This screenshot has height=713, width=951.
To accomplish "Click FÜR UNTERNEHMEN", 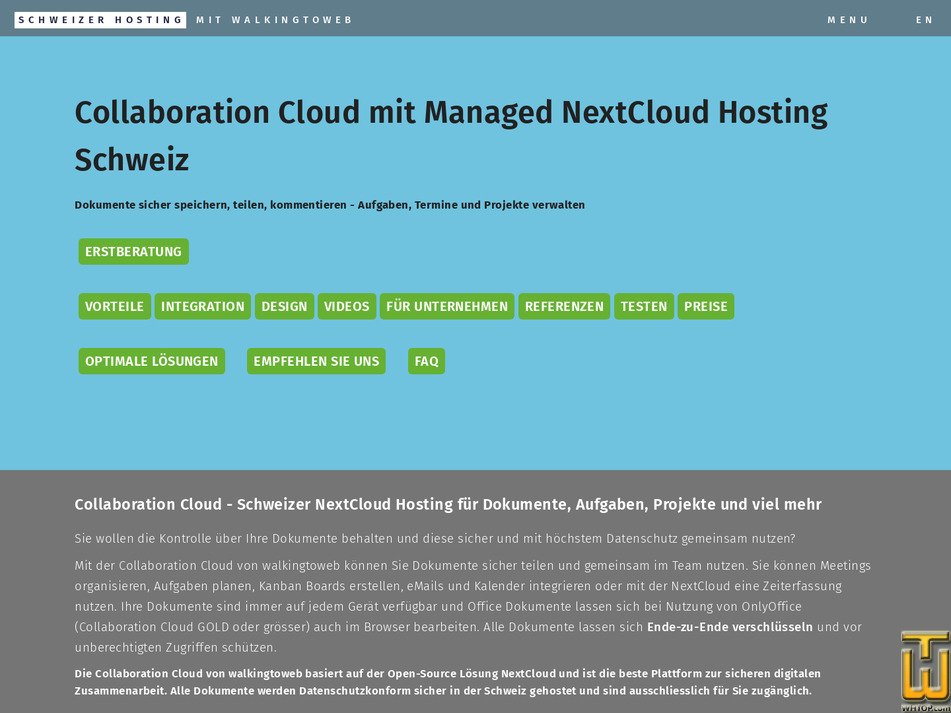I will click(446, 306).
